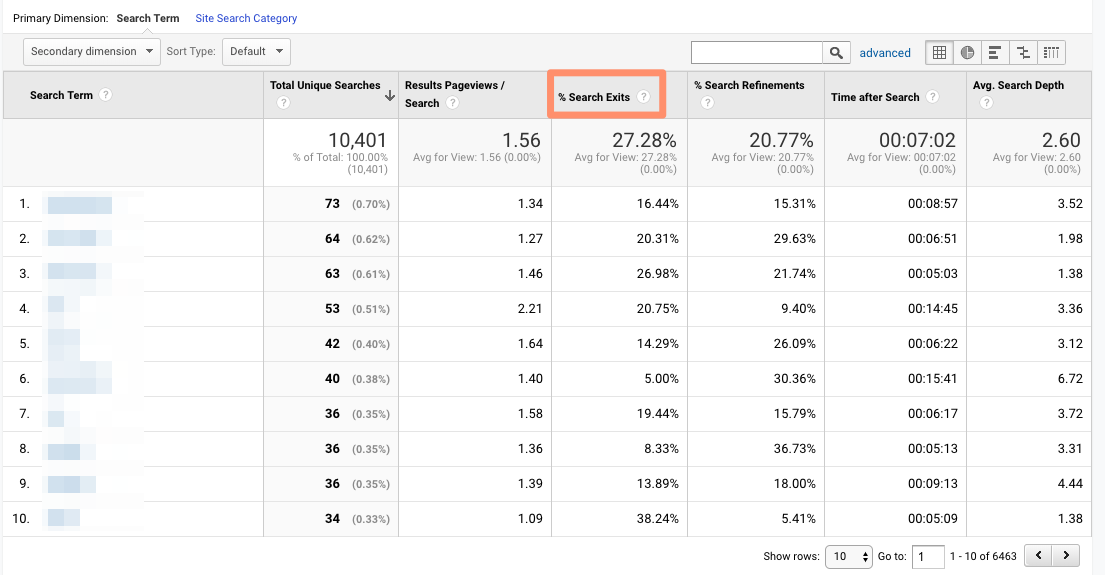Switch to pie chart percentage view

point(967,52)
